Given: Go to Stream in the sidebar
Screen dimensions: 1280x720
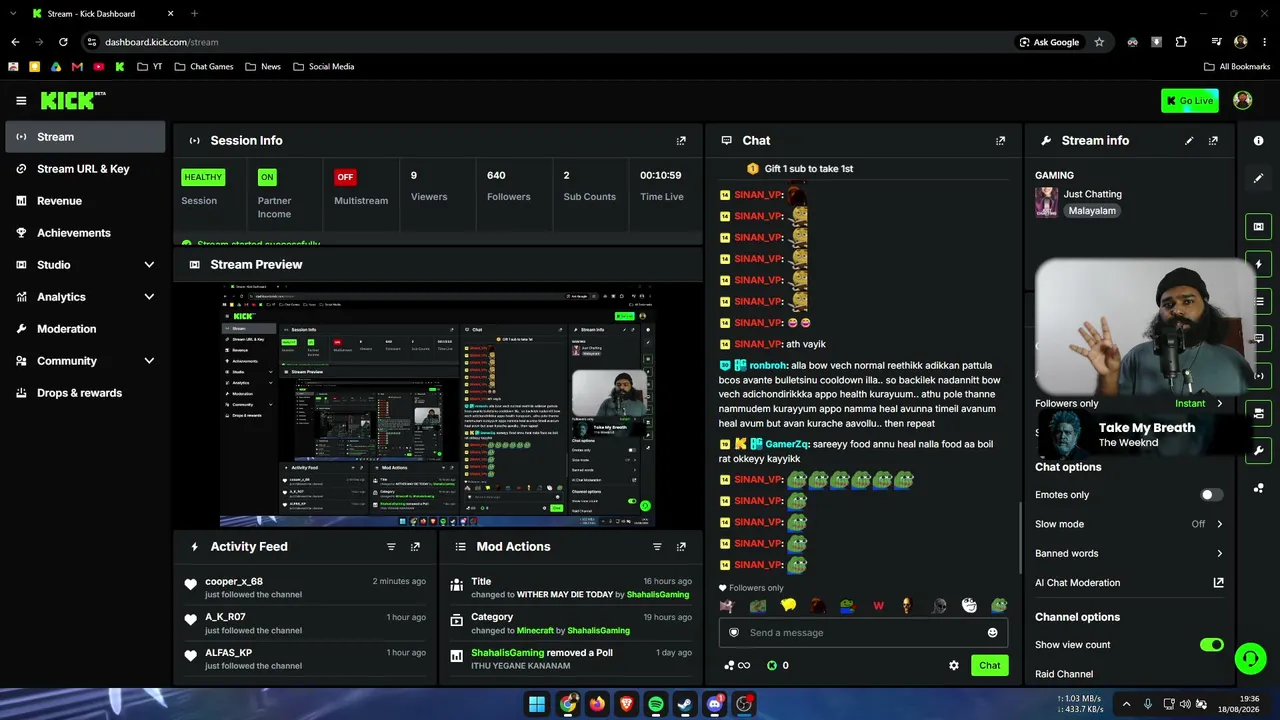Looking at the screenshot, I should (x=85, y=137).
